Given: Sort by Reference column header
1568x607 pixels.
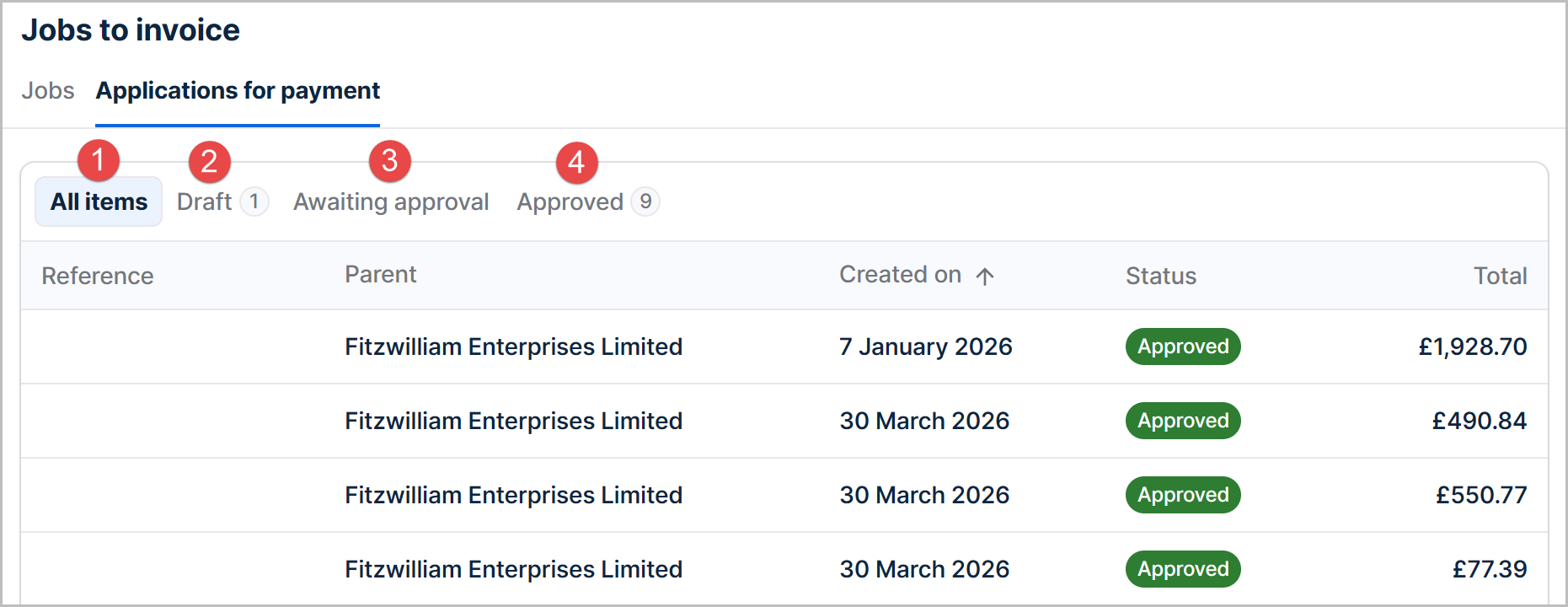Looking at the screenshot, I should coord(98,276).
